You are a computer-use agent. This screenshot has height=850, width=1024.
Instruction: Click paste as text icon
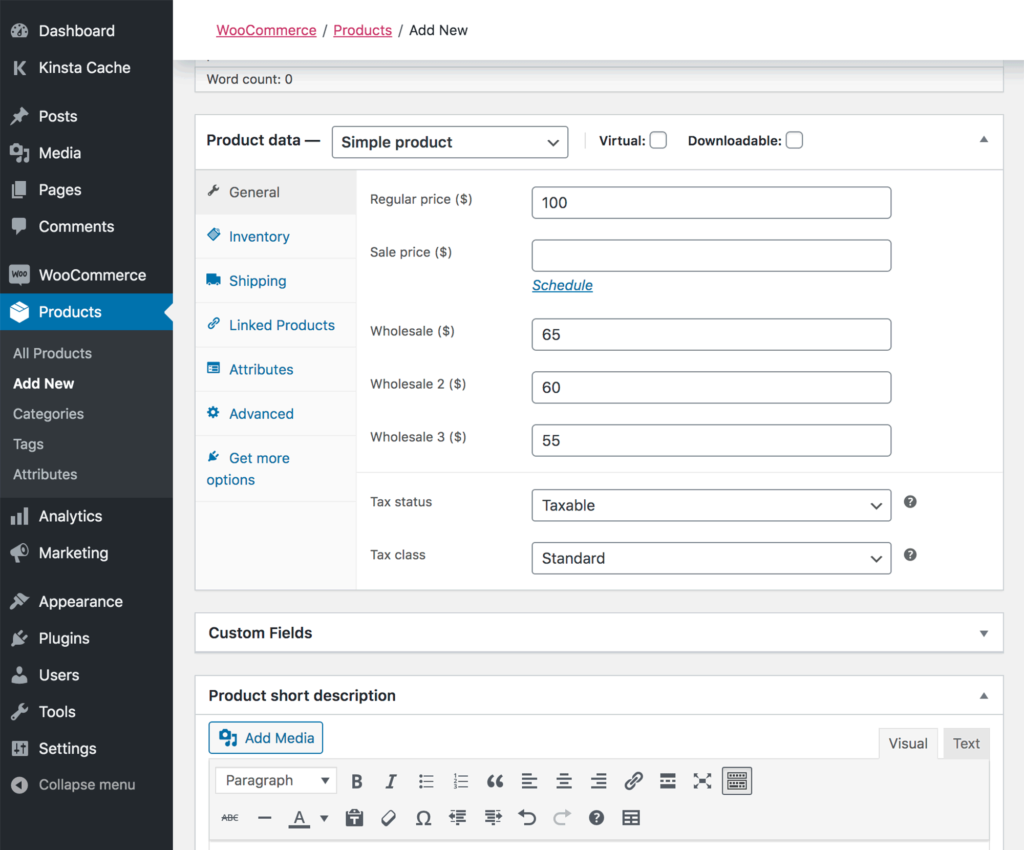pos(354,817)
